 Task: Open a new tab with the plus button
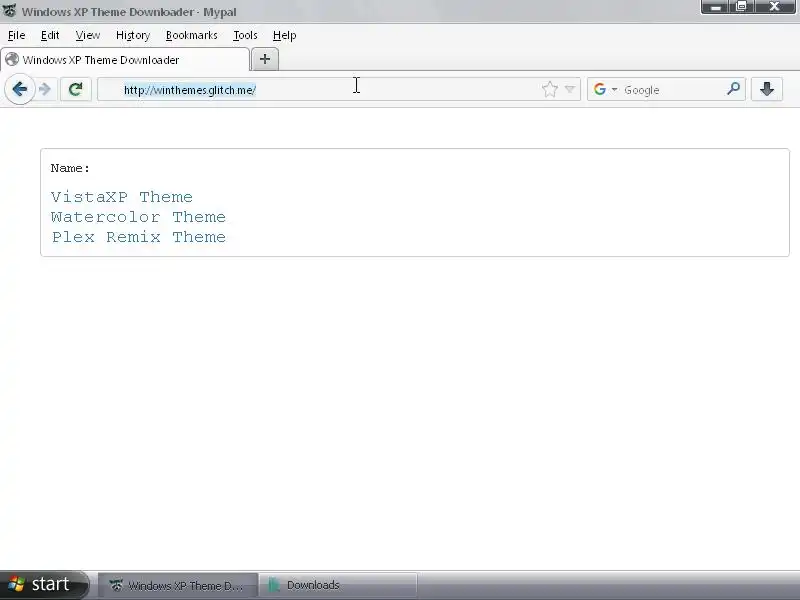(x=265, y=59)
